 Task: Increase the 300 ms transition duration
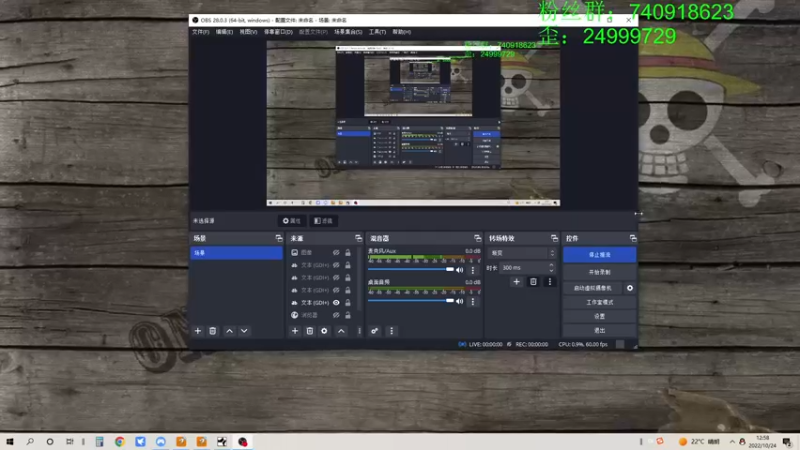tap(552, 265)
